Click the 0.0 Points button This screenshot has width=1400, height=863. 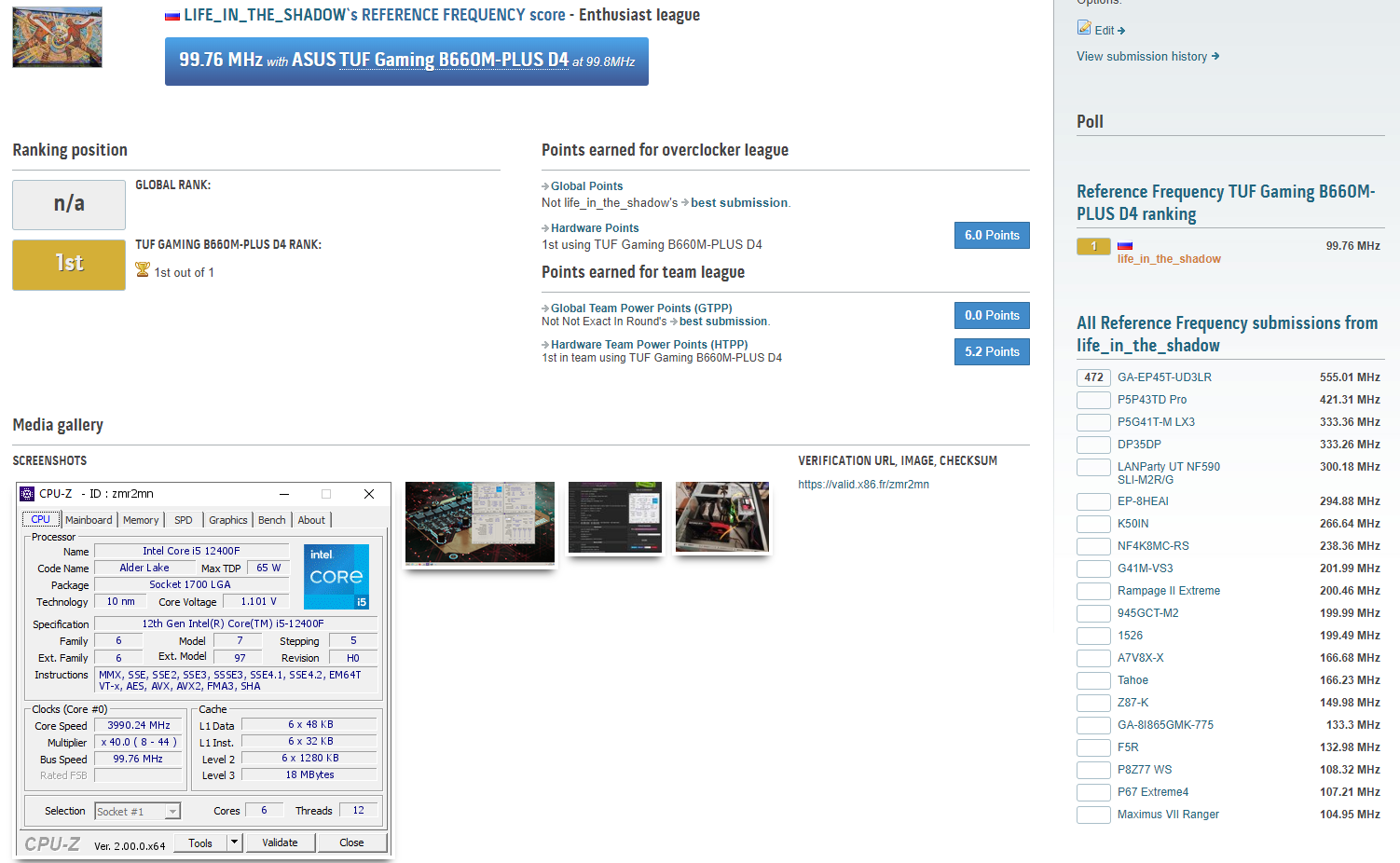coord(992,315)
